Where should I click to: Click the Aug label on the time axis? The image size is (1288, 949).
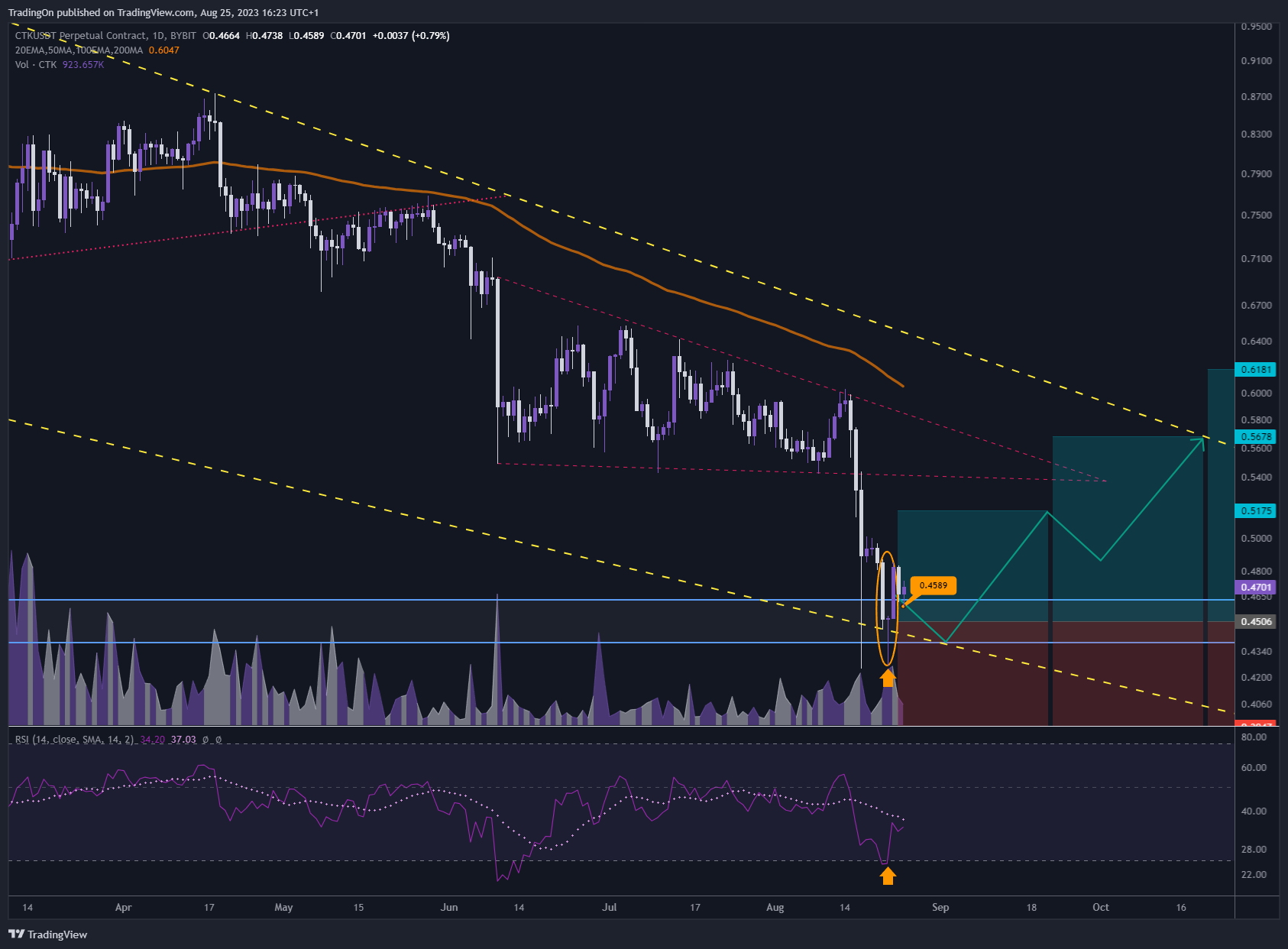[x=775, y=908]
